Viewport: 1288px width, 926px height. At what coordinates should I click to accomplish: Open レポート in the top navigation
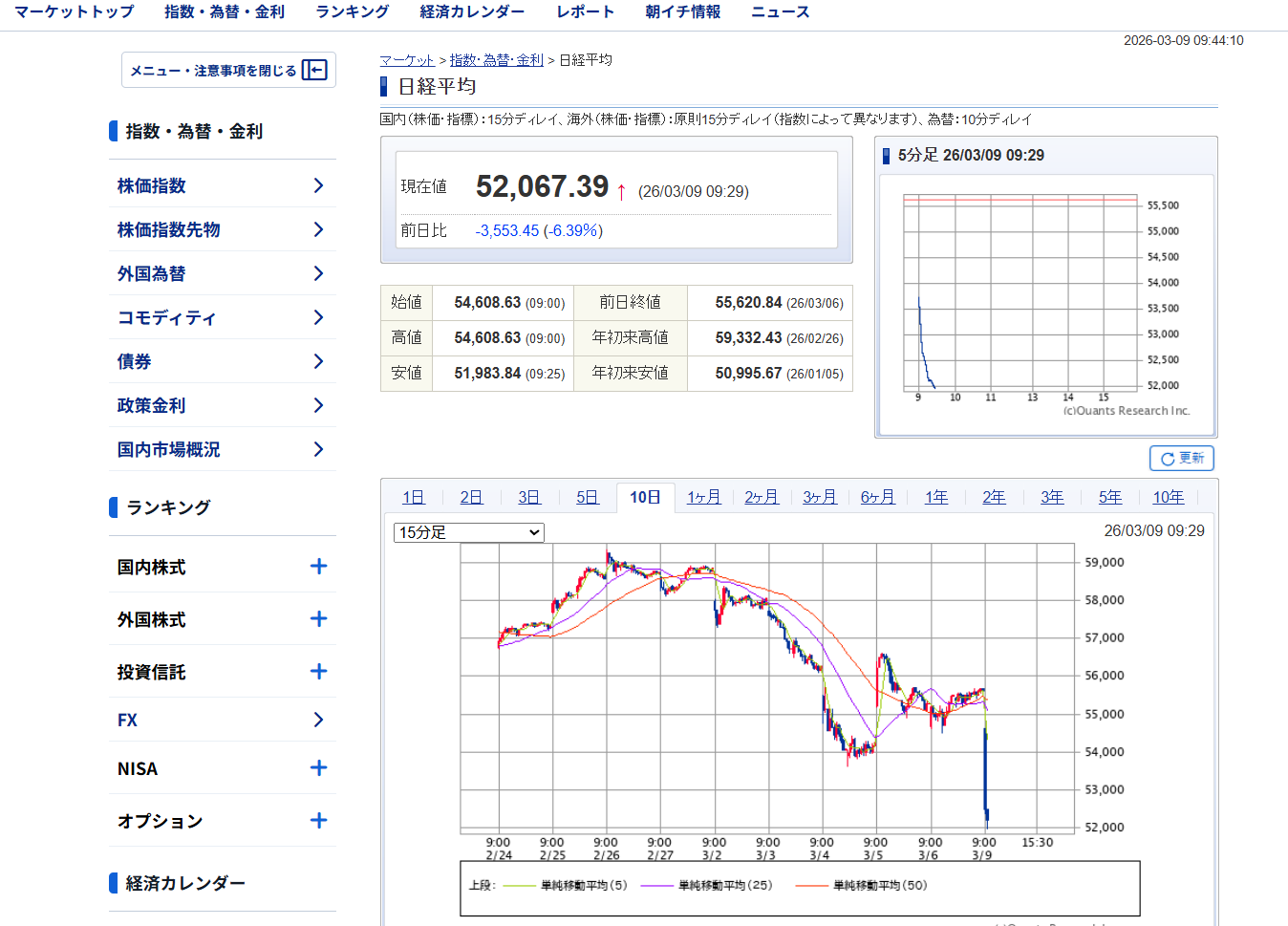pos(586,11)
